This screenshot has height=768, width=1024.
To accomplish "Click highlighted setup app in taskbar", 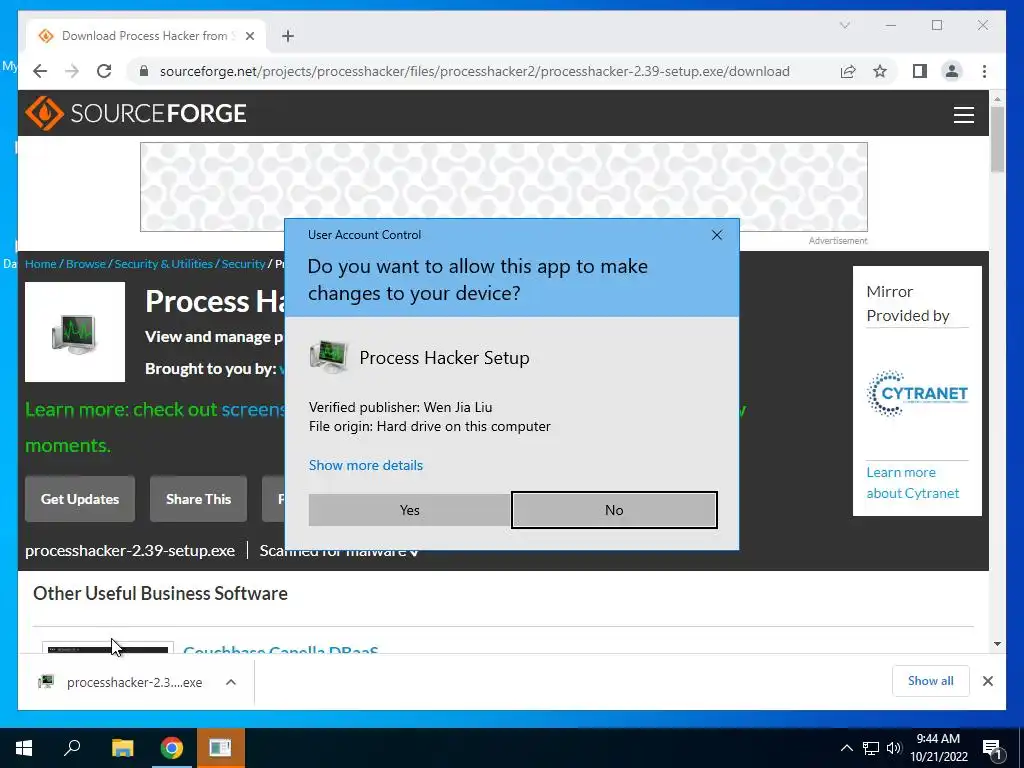I will [220, 748].
